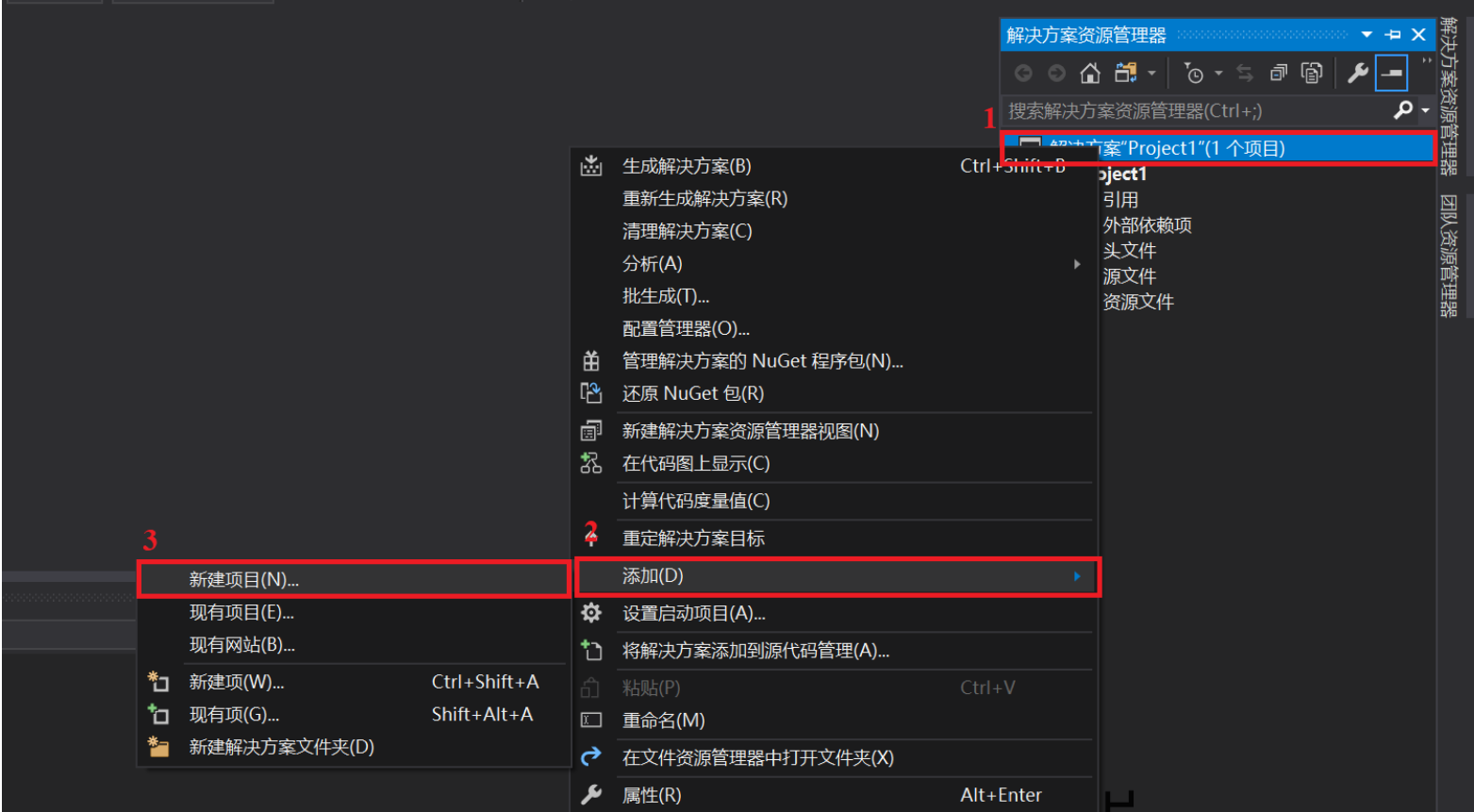Toggle the preview selected items button
Image resolution: width=1474 pixels, height=812 pixels.
coord(1391,73)
